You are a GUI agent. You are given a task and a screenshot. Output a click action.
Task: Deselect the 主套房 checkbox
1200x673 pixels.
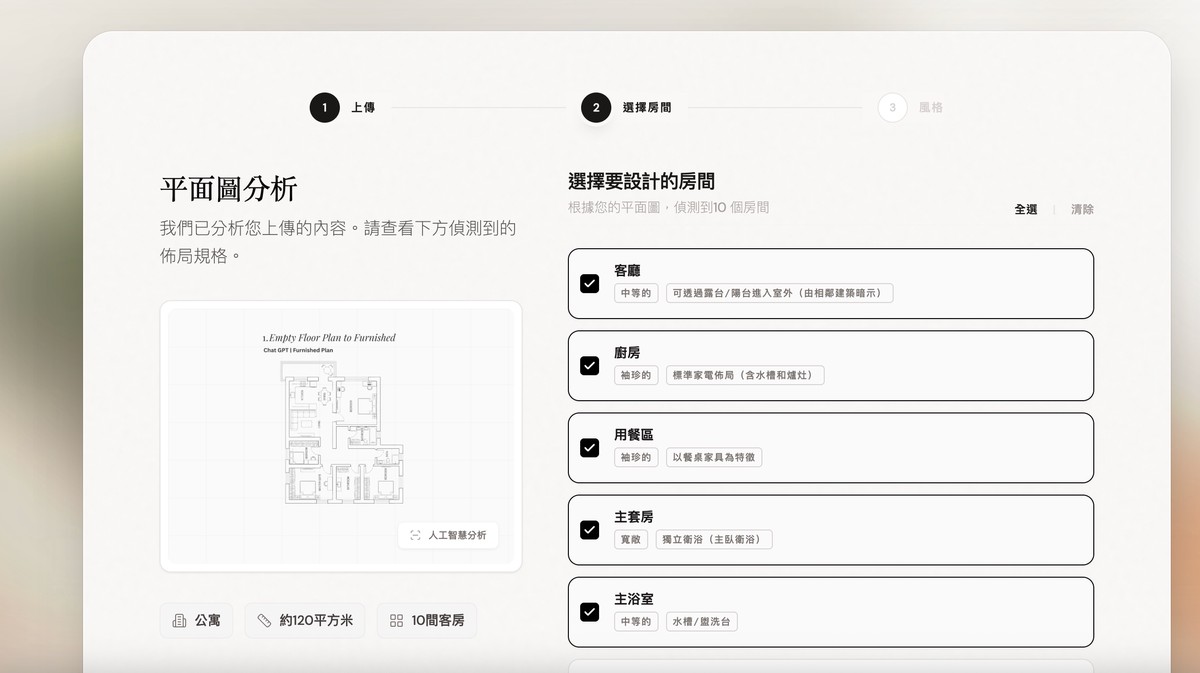point(590,529)
